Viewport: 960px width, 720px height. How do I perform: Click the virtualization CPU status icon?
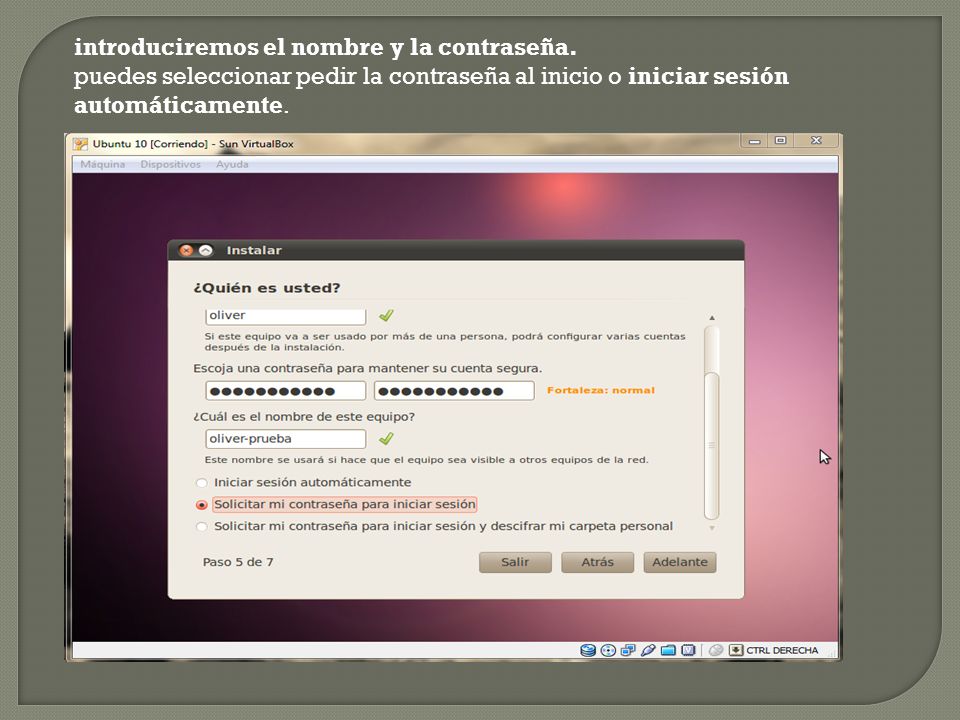click(x=689, y=650)
